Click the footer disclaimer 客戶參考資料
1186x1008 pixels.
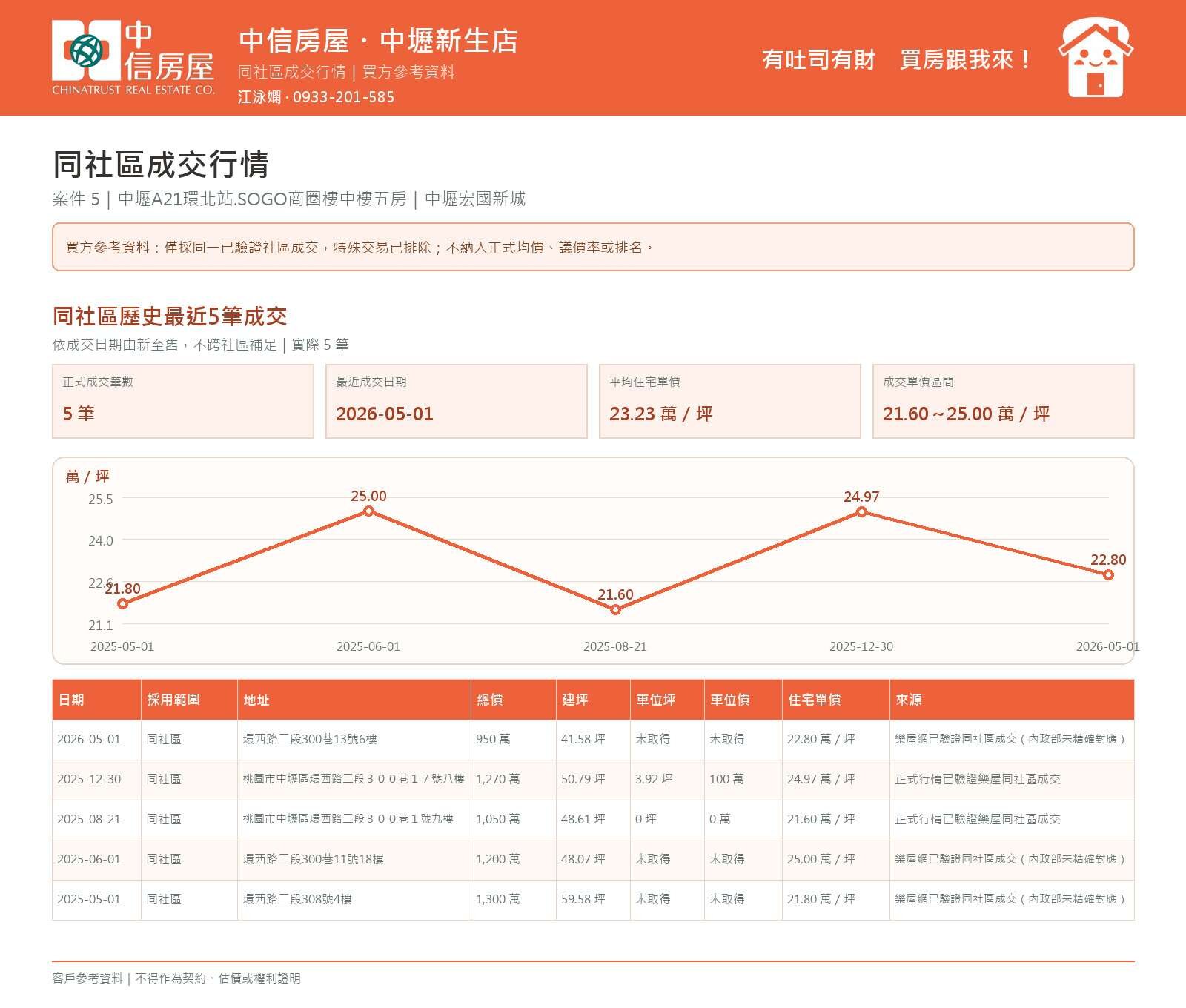click(x=176, y=978)
